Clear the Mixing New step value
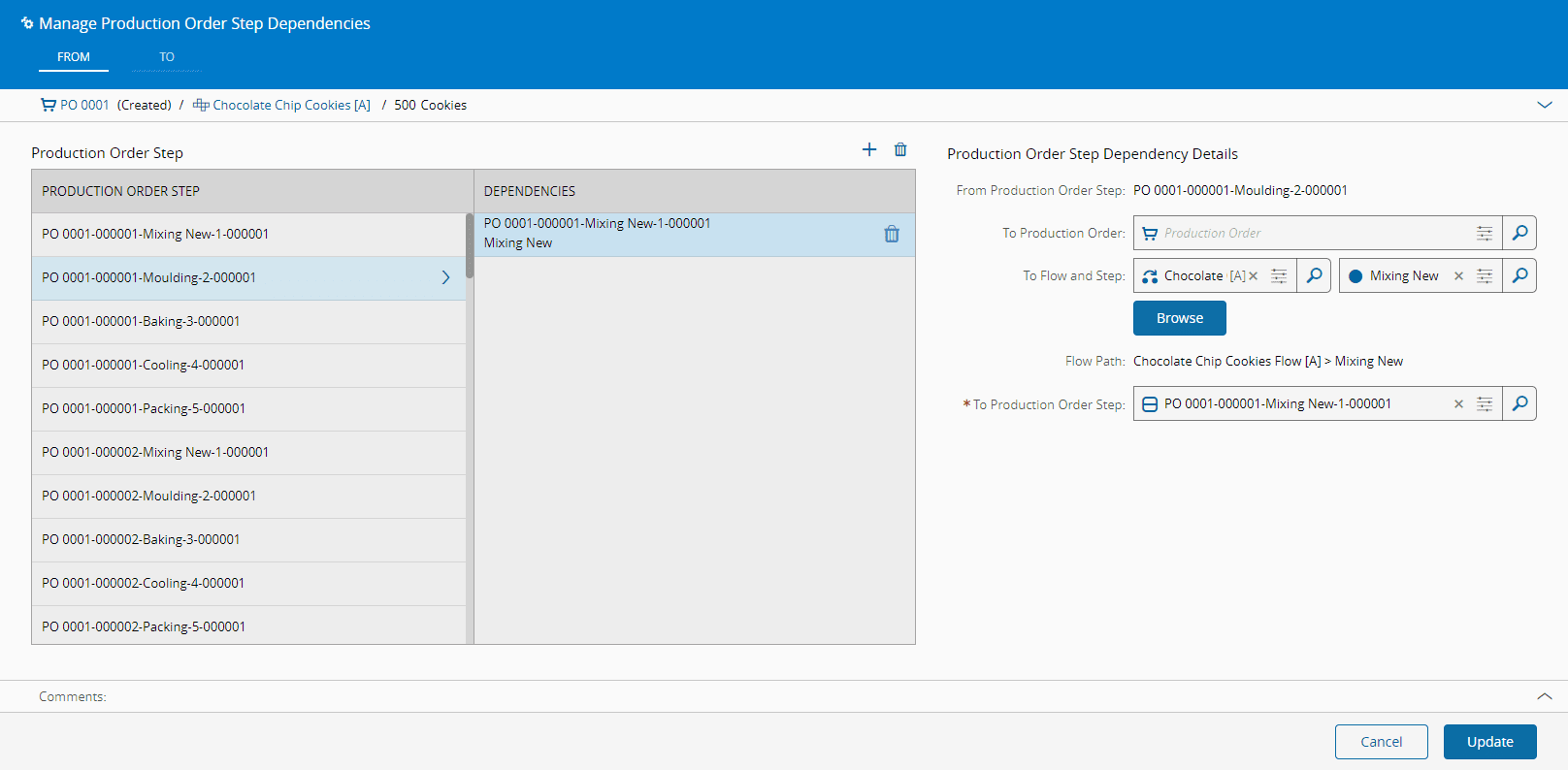 [1458, 276]
